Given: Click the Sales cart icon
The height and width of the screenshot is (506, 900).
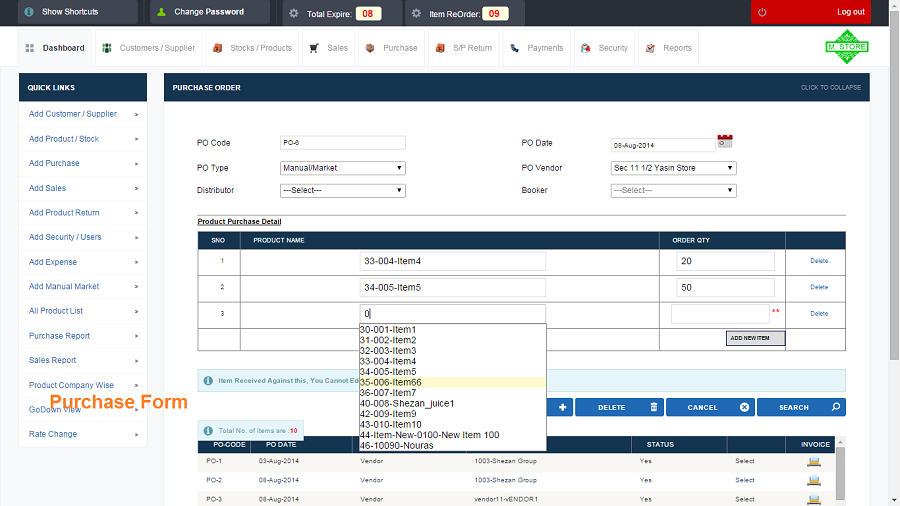Looking at the screenshot, I should tap(314, 48).
